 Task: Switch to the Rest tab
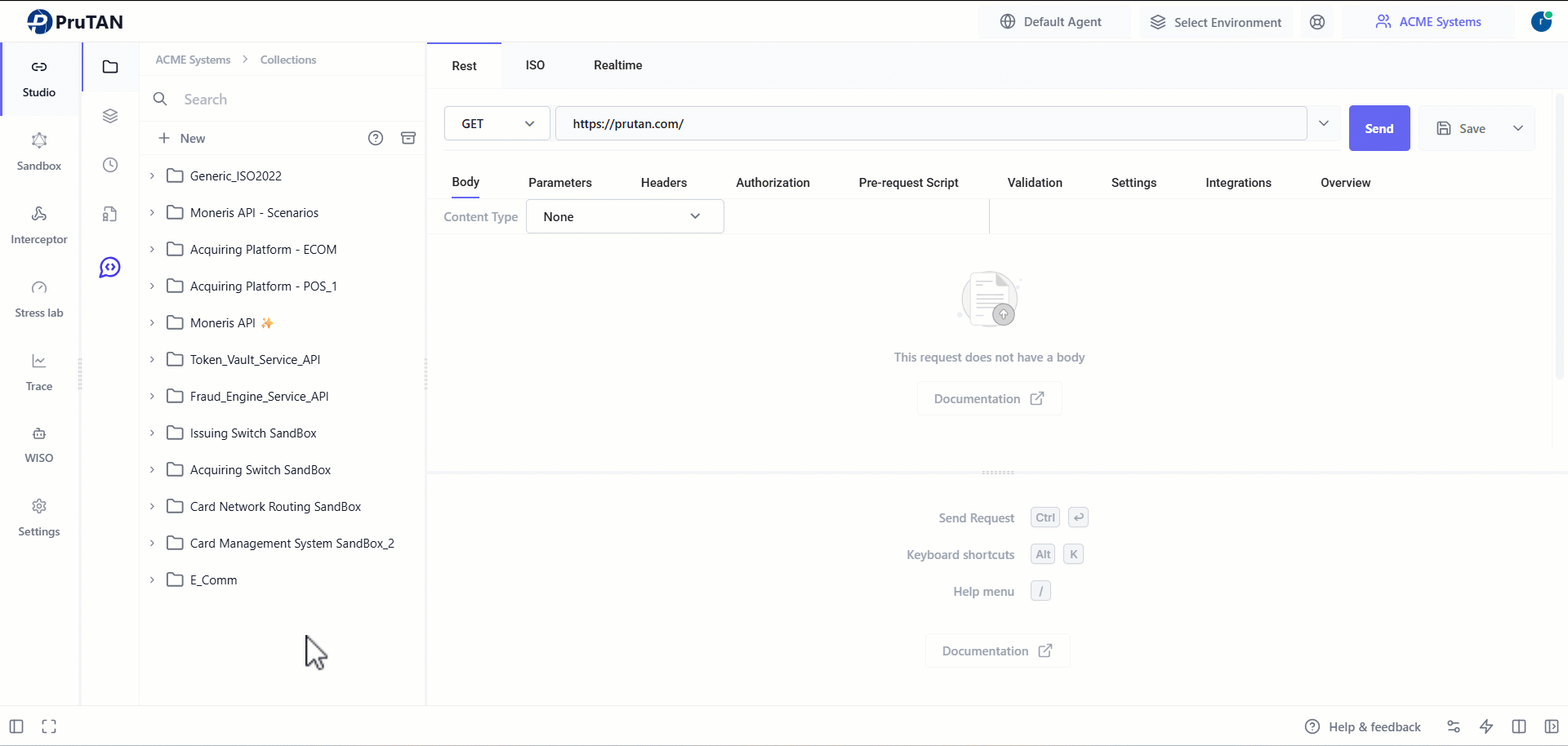(464, 65)
